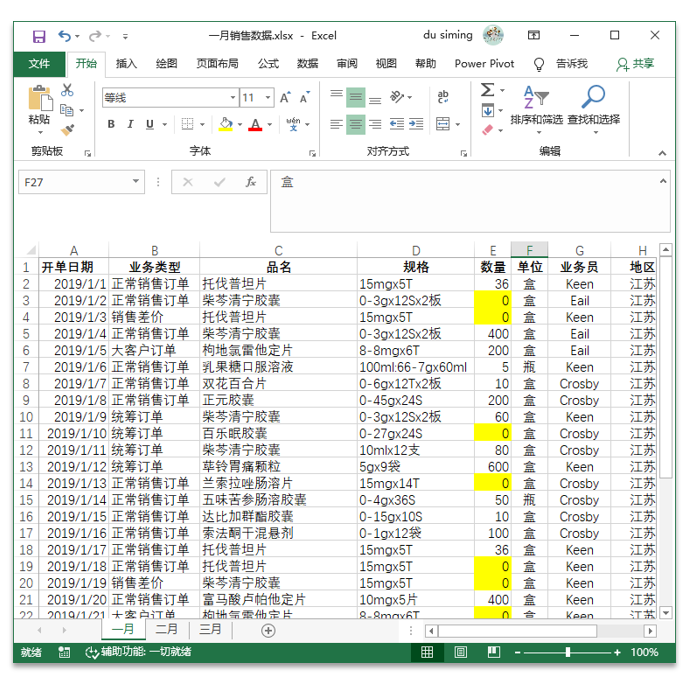
Task: Click the Wrap Text ab icon
Action: (x=443, y=97)
